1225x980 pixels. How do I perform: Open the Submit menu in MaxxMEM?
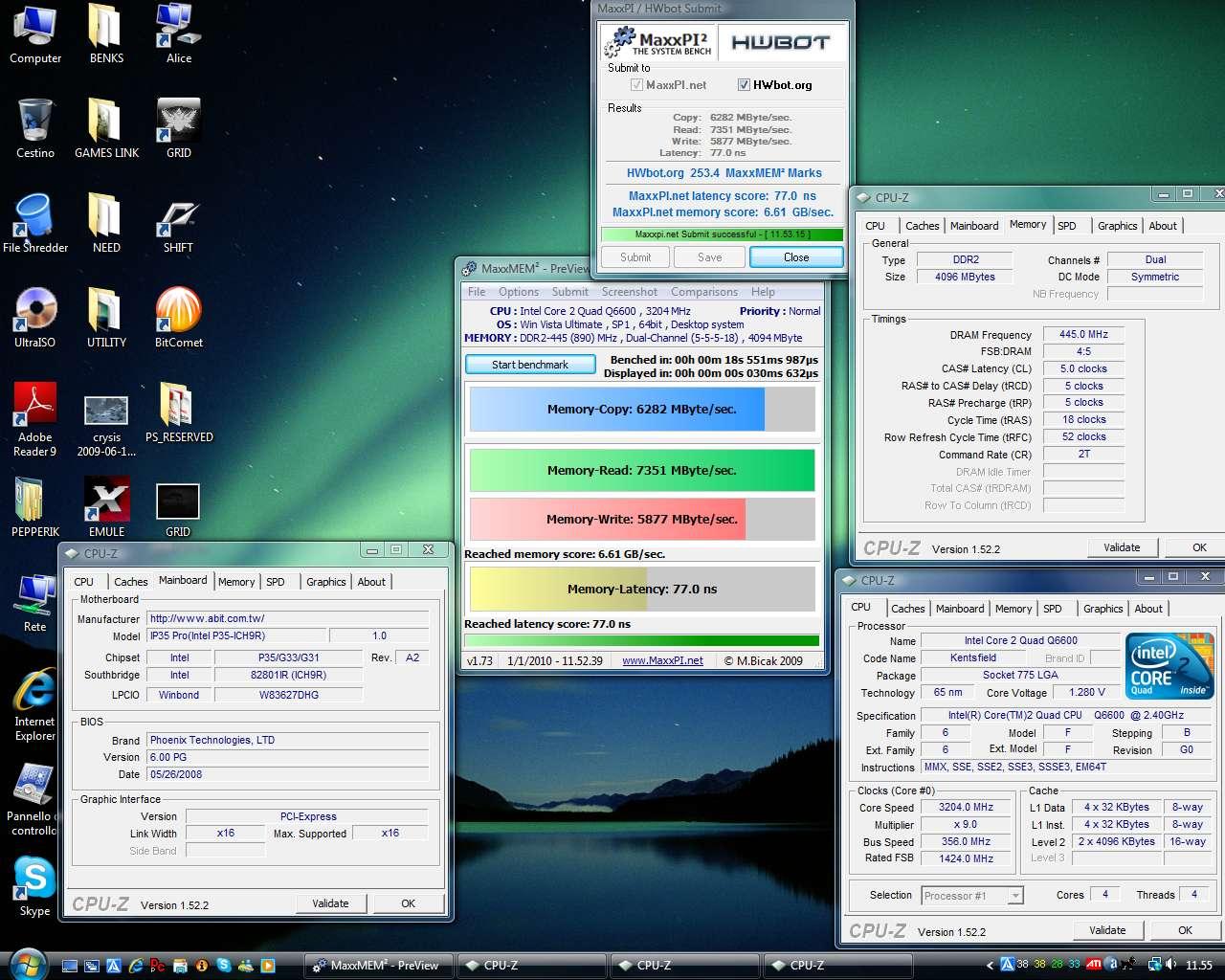point(570,292)
